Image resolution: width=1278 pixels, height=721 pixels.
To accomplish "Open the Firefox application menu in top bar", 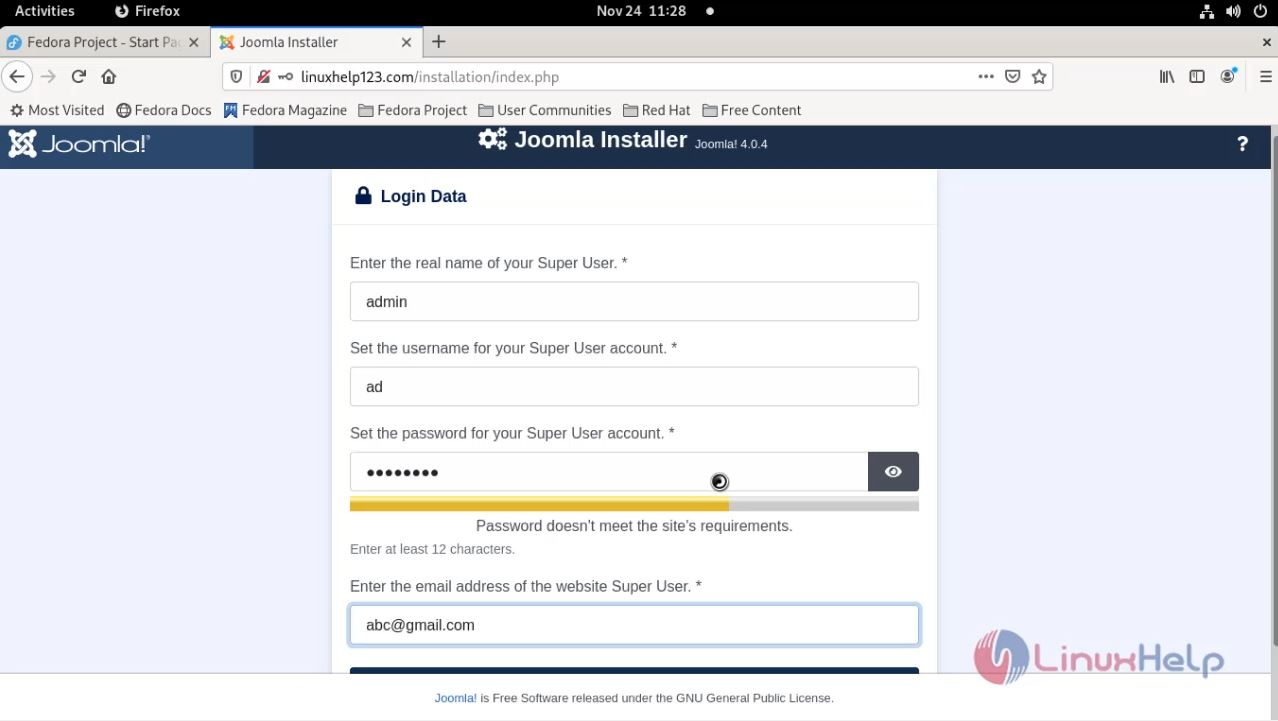I will 147,11.
